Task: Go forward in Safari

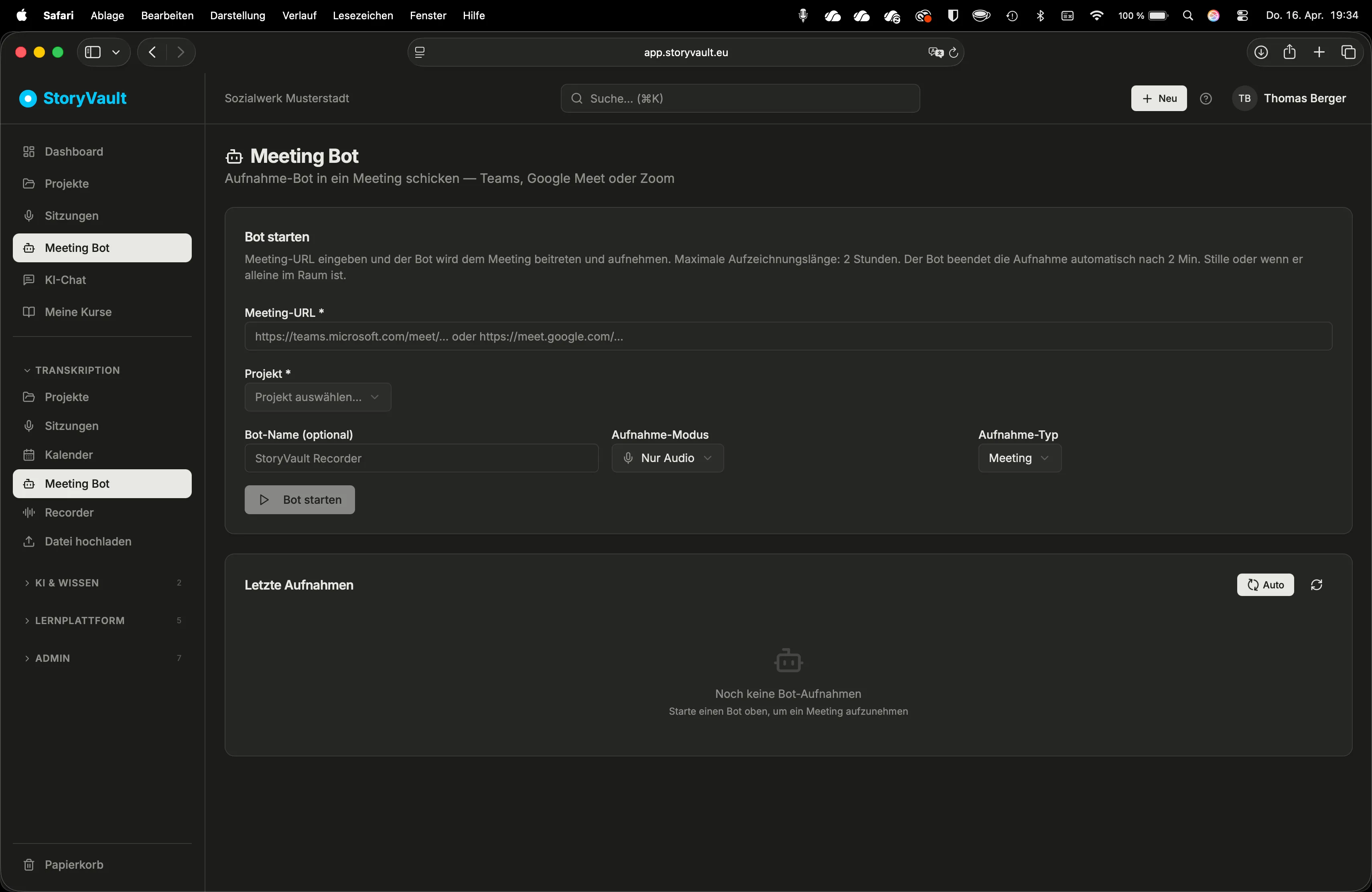Action: [x=181, y=53]
